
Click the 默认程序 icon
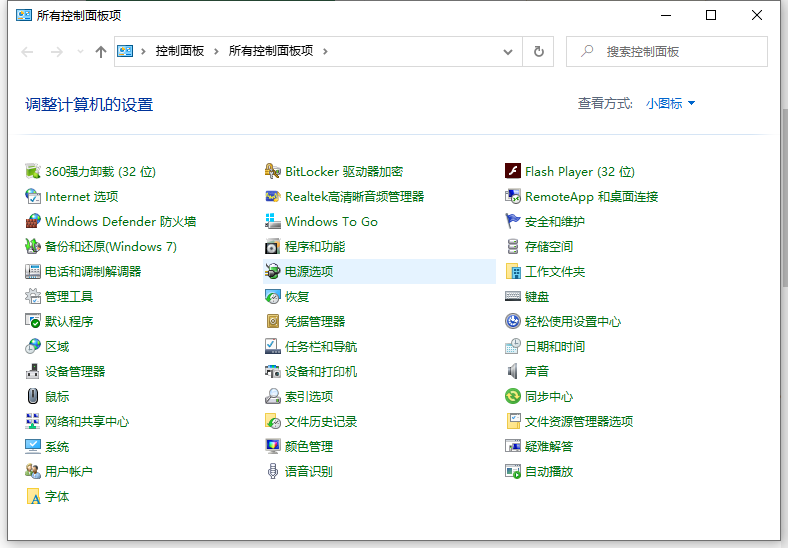point(33,321)
